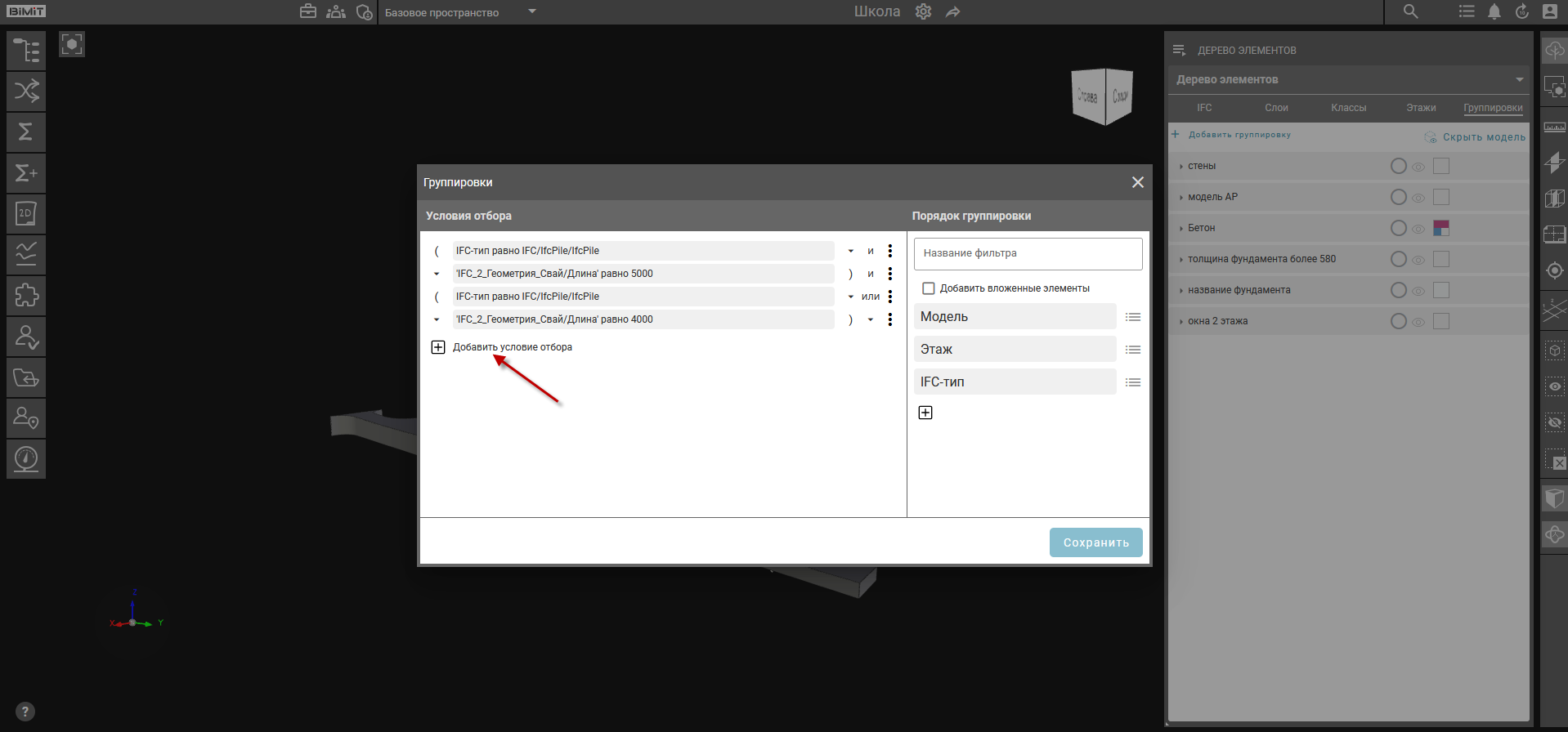This screenshot has height=732, width=1568.
Task: Click the 'Сохранить' button
Action: [1095, 542]
